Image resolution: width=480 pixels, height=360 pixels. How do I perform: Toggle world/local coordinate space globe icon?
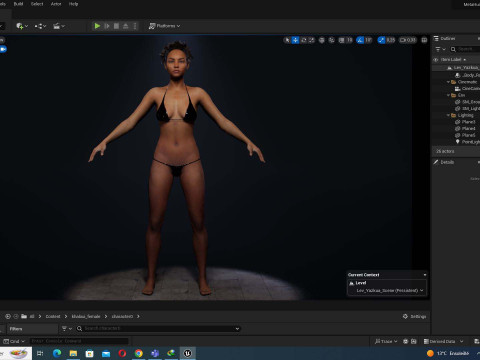(x=322, y=40)
